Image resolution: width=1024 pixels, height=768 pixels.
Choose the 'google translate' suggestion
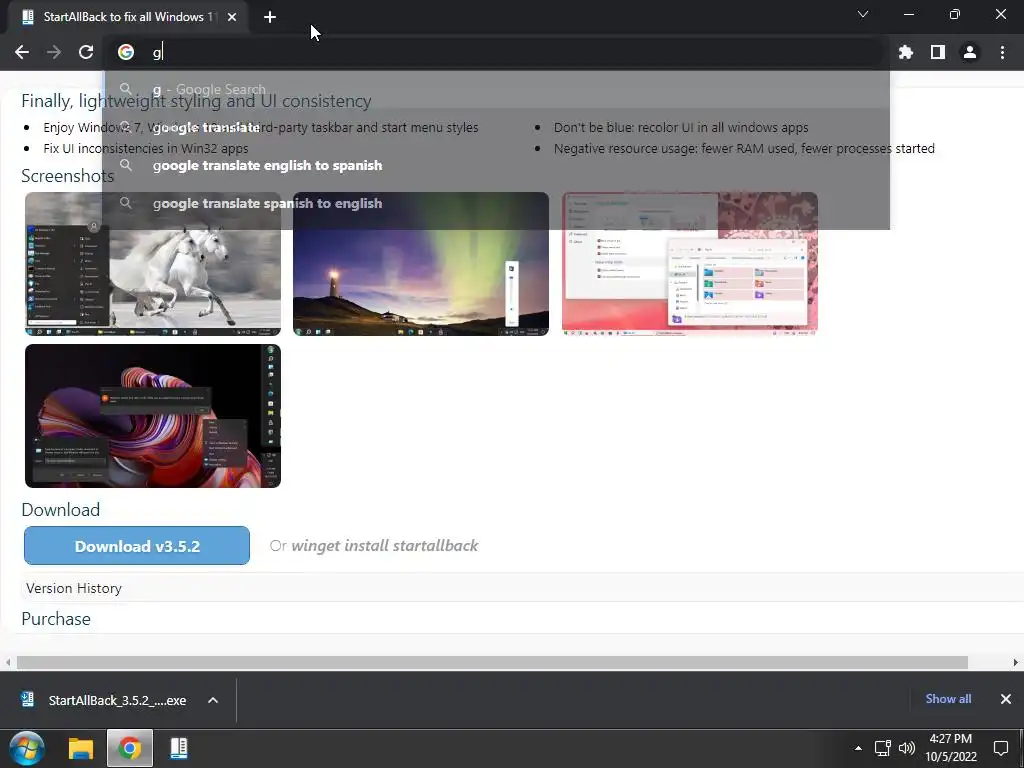click(496, 127)
